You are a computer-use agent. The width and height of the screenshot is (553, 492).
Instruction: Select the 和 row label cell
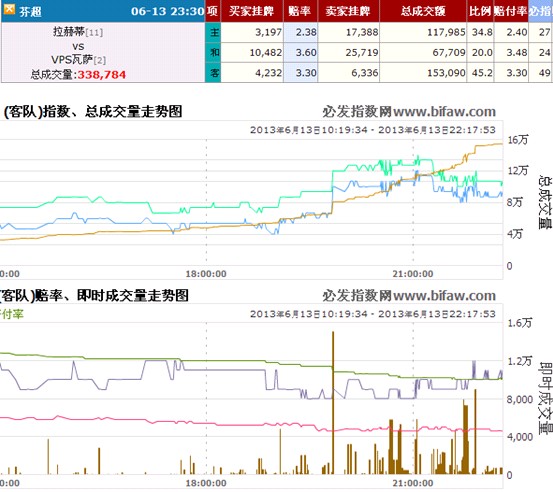click(x=213, y=53)
